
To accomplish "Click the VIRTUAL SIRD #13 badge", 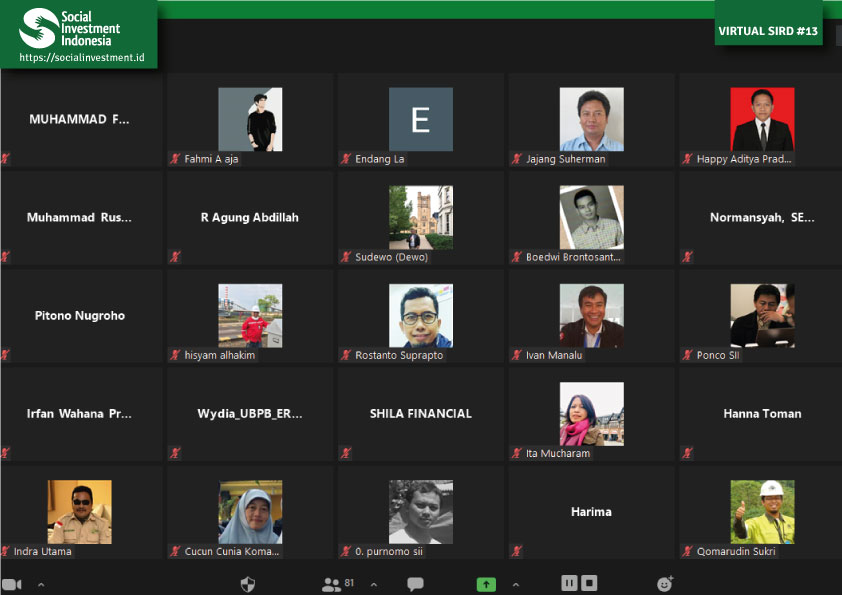I will pyautogui.click(x=768, y=31).
